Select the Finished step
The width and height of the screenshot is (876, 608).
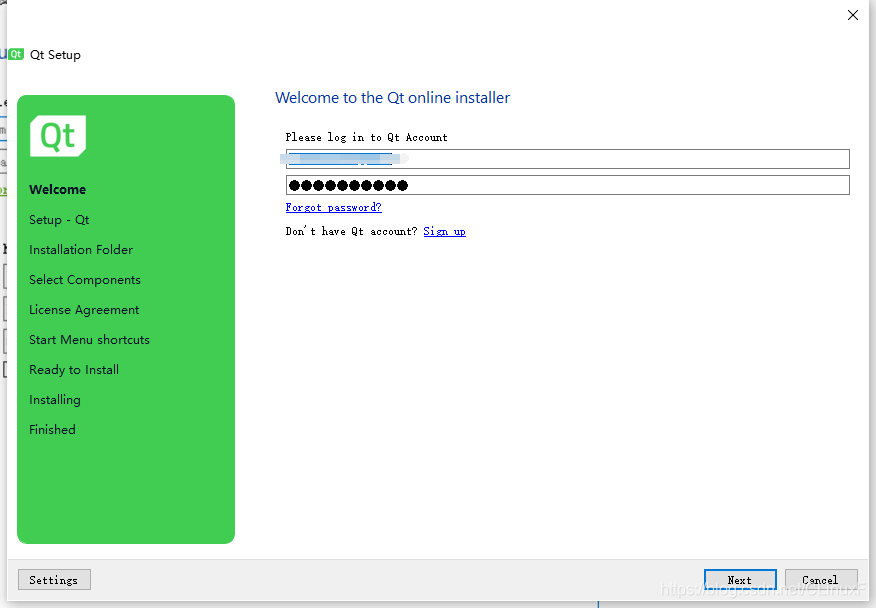click(53, 430)
